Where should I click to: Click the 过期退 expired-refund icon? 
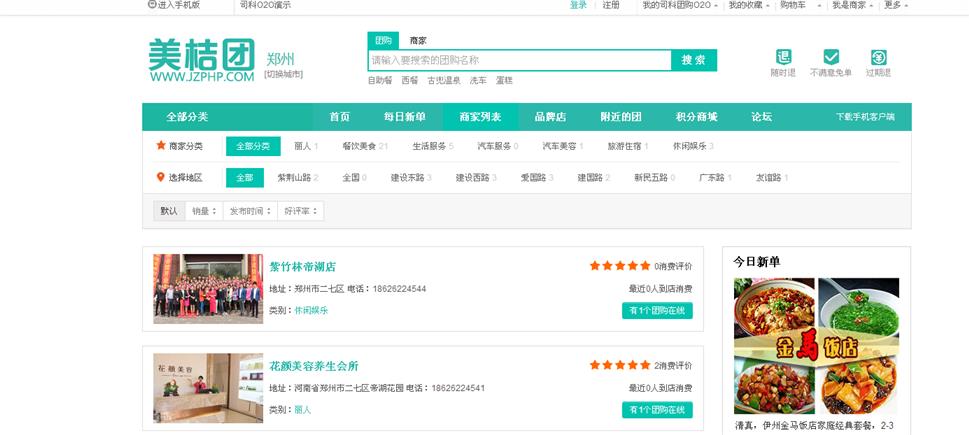[x=878, y=57]
